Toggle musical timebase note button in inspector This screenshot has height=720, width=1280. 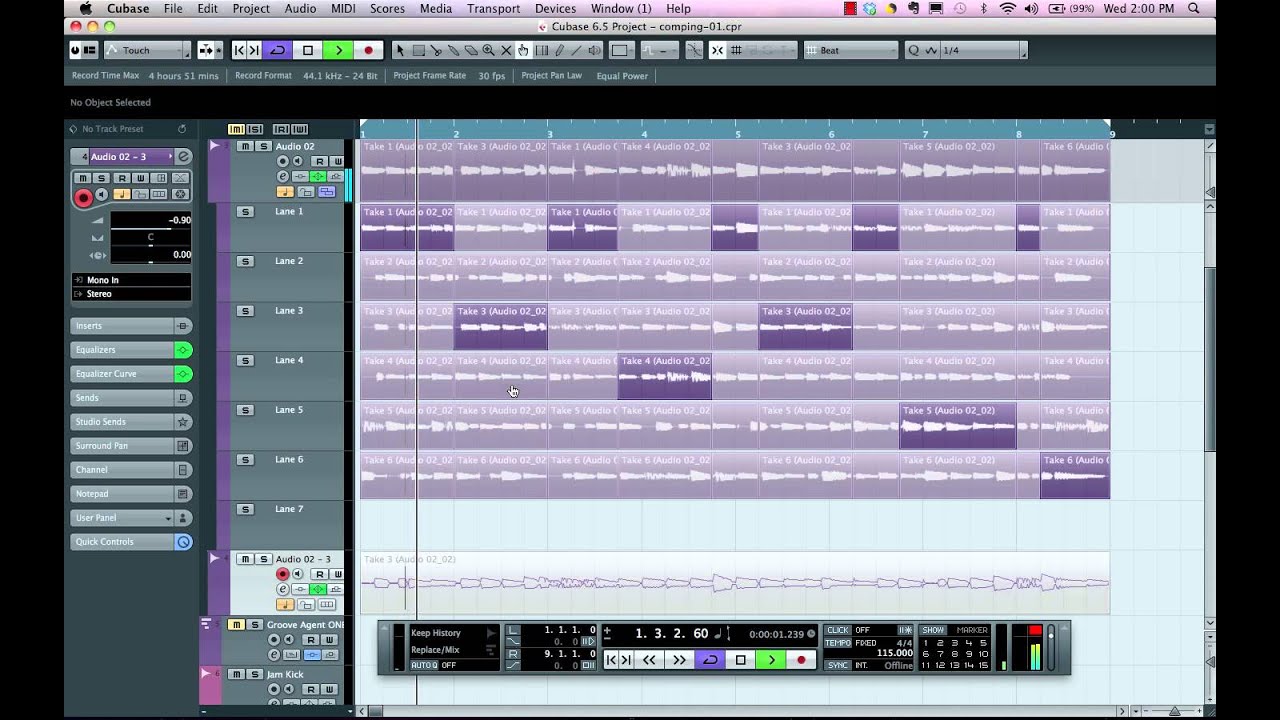pyautogui.click(x=121, y=194)
